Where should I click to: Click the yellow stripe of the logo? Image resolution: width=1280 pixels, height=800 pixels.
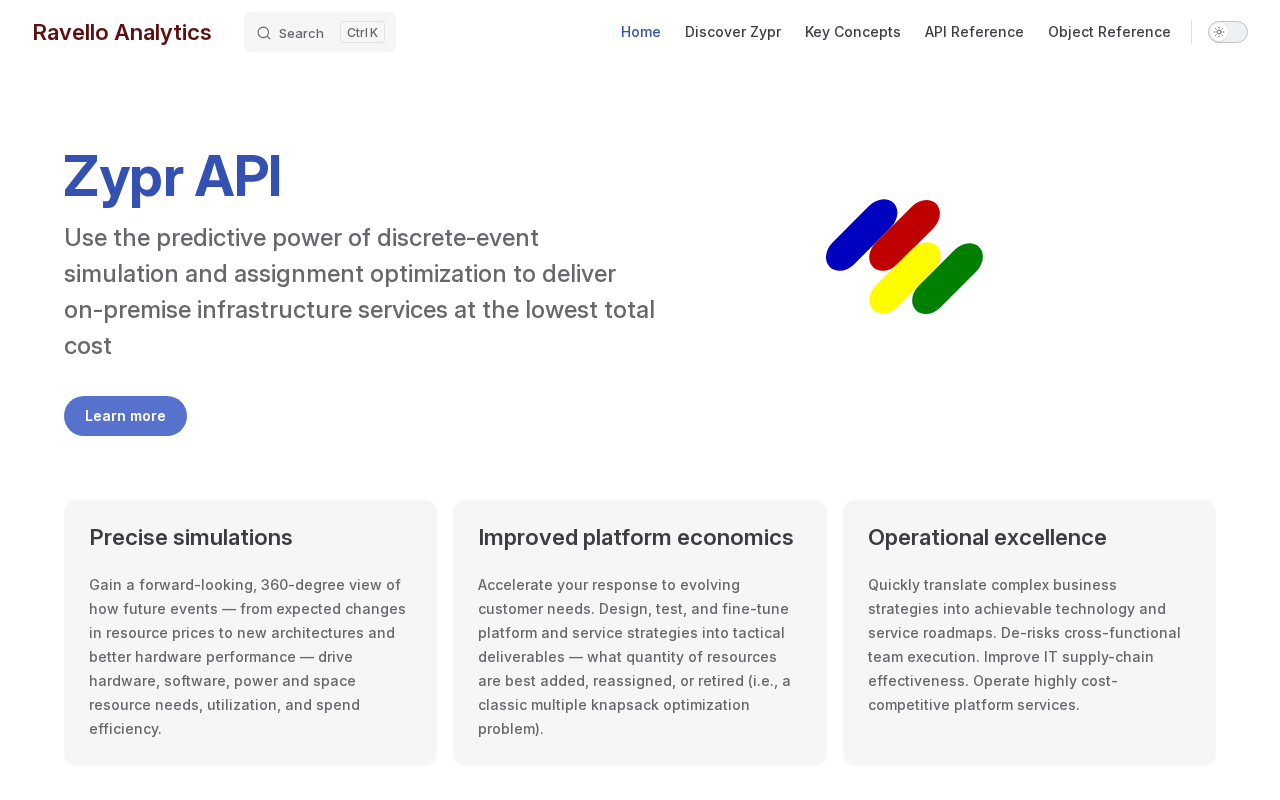click(905, 278)
